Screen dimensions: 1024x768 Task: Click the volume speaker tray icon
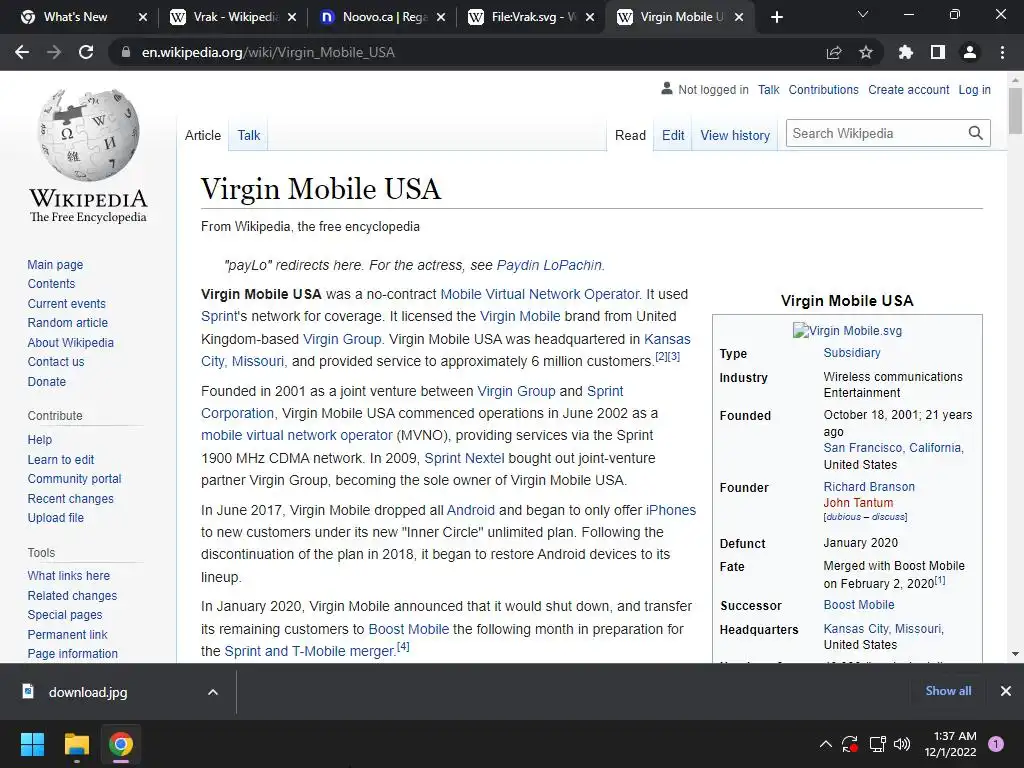(902, 744)
